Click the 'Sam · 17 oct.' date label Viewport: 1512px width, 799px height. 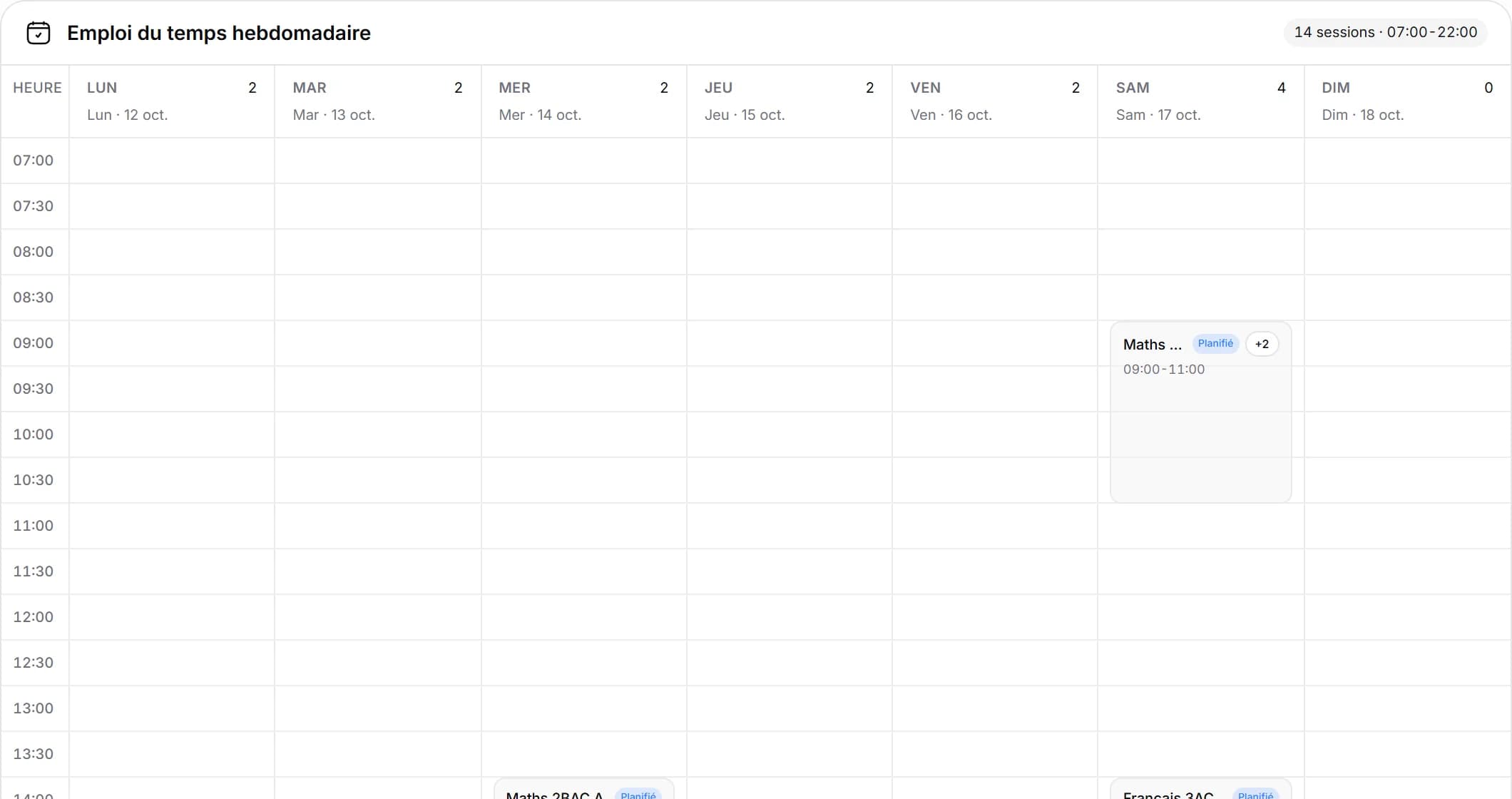click(1158, 115)
